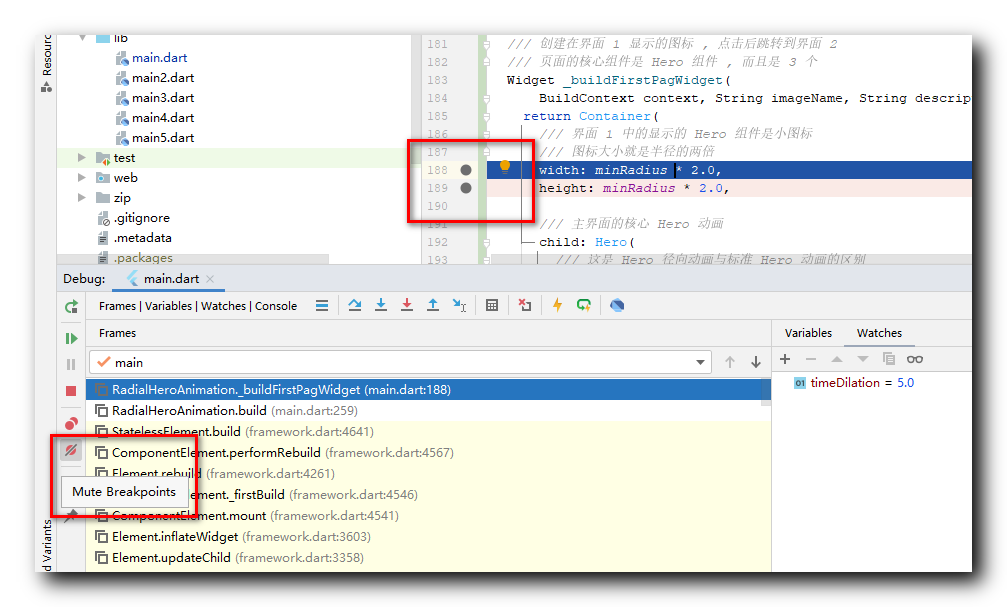Toggle show watches in variables glasses icon
Viewport: 1007px width, 607px height.
[x=915, y=359]
